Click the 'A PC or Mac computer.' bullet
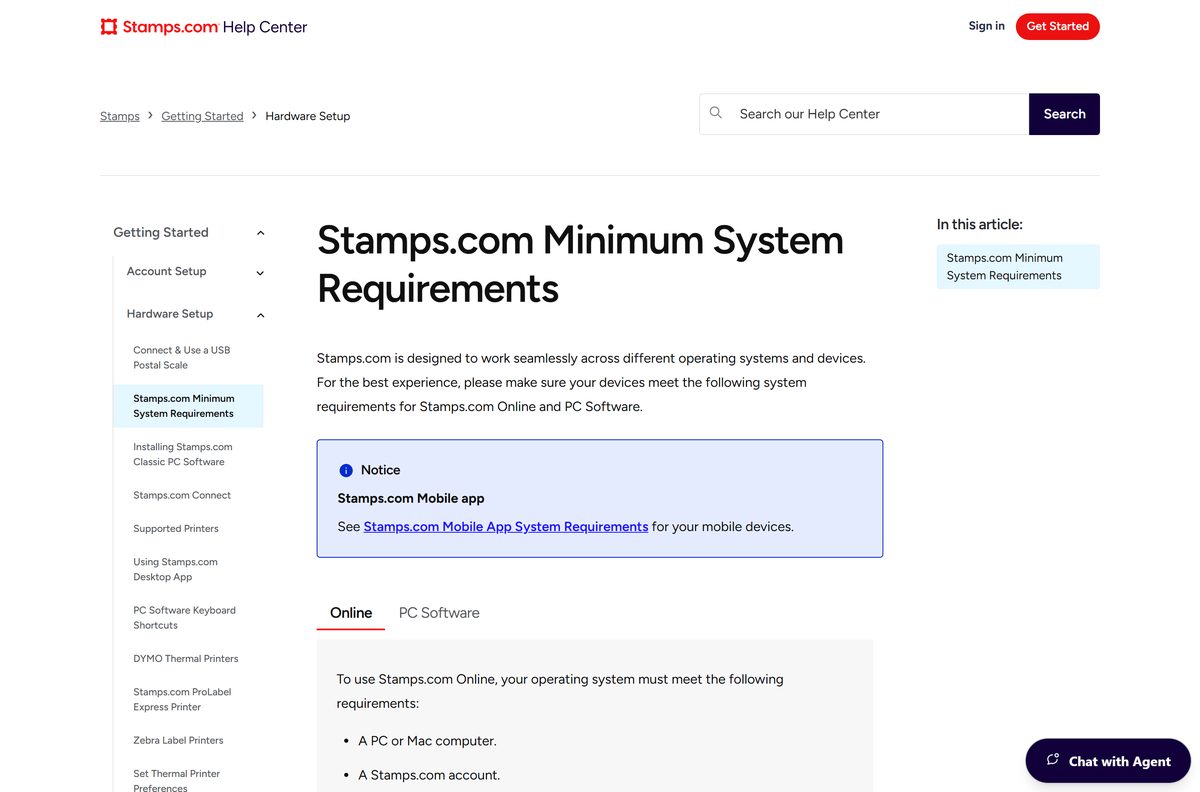Viewport: 1200px width, 792px height. click(x=427, y=741)
